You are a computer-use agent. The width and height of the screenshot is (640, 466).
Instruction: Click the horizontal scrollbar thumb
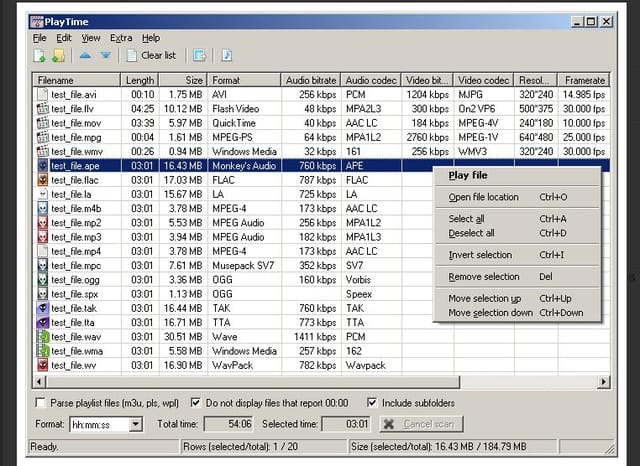[253, 382]
